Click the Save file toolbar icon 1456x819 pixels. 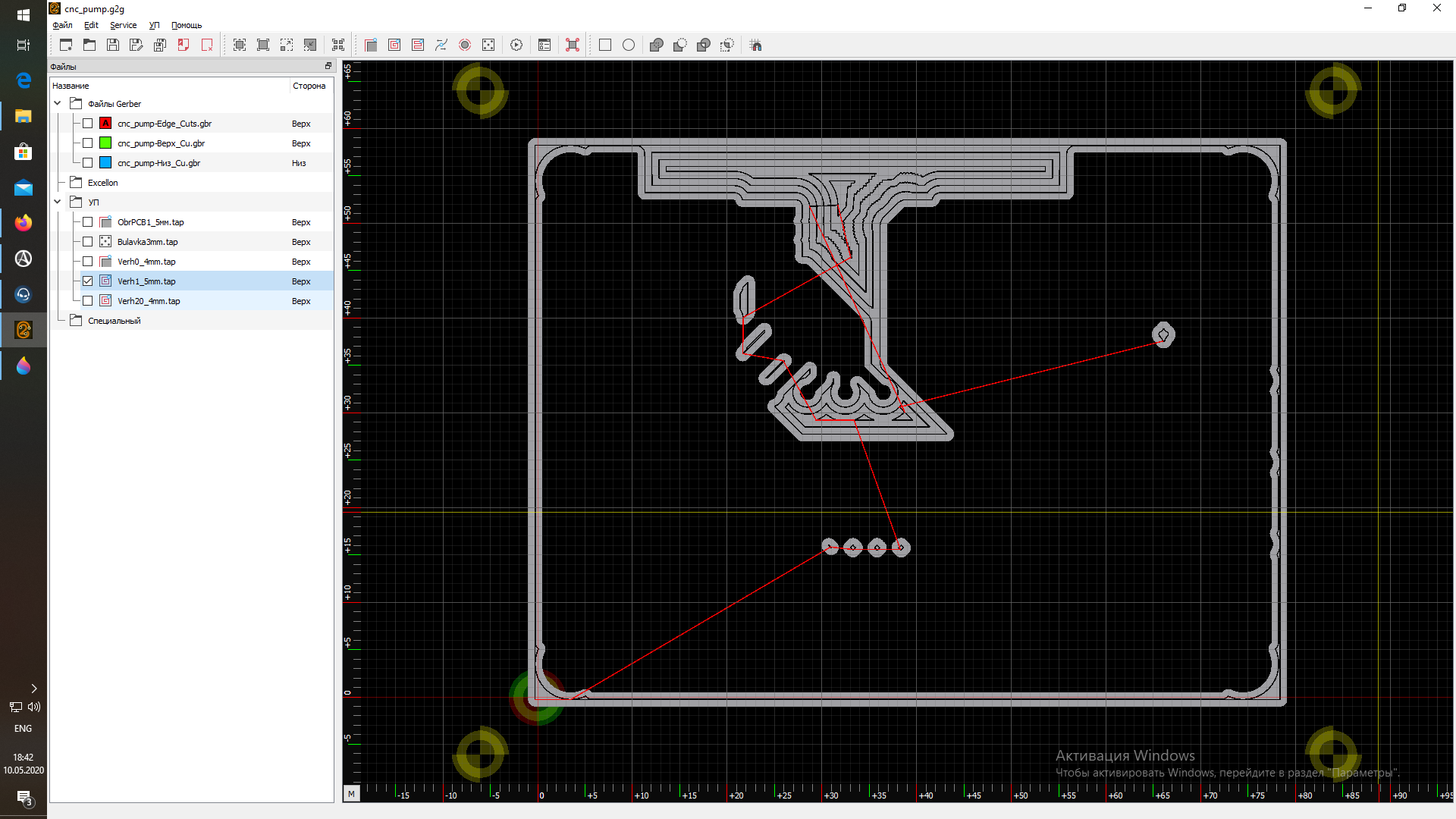[113, 45]
